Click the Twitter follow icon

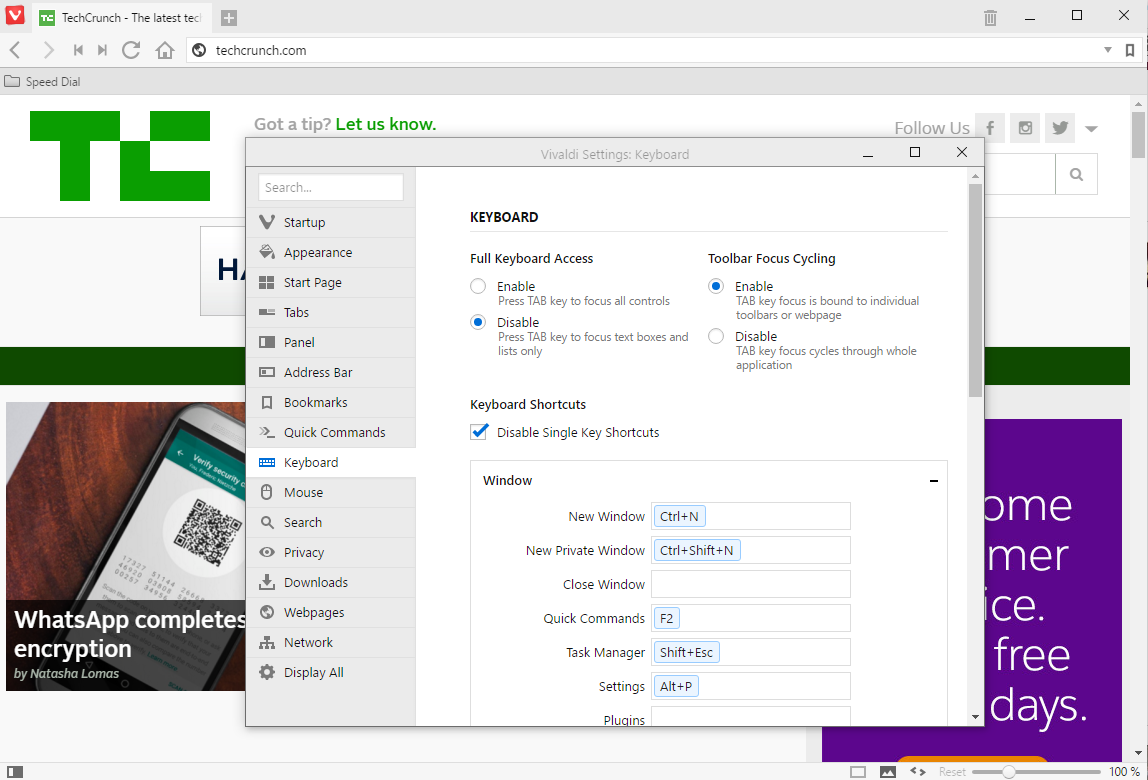click(1060, 128)
